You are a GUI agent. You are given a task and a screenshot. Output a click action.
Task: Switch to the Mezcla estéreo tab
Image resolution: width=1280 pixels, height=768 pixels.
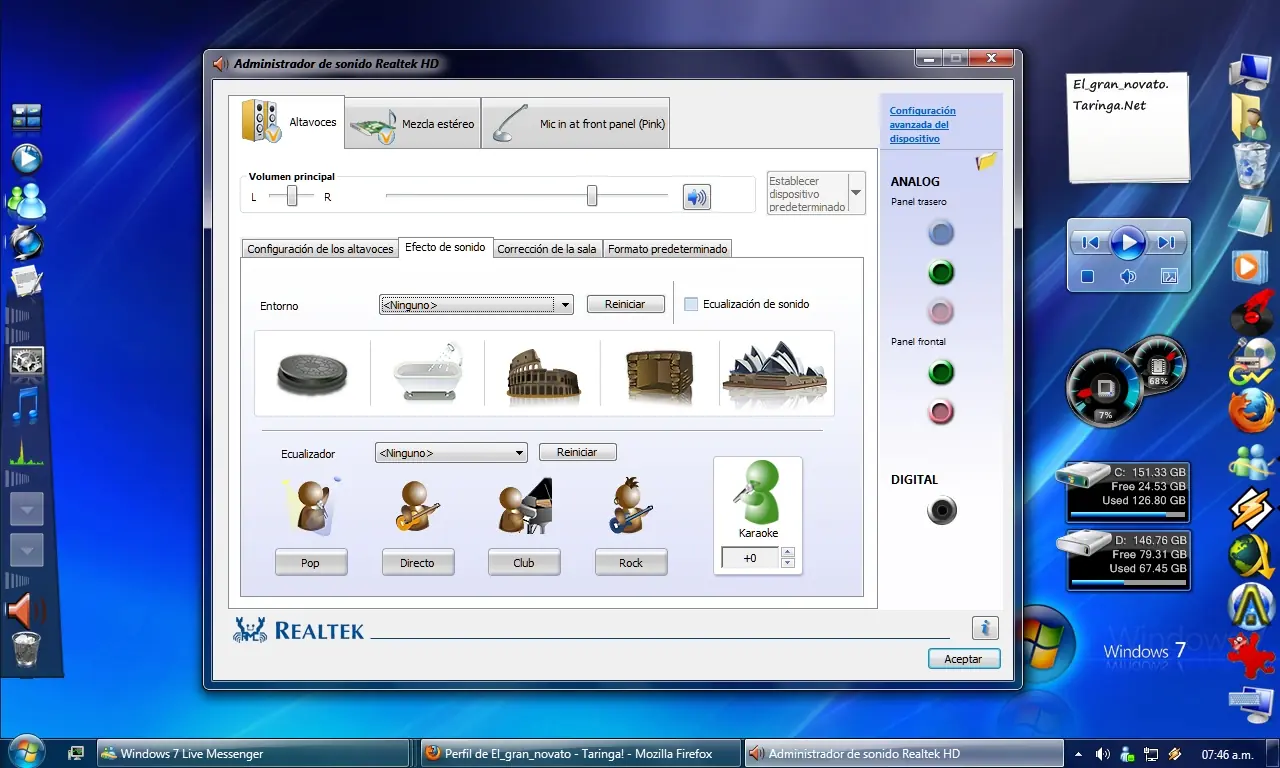(412, 124)
